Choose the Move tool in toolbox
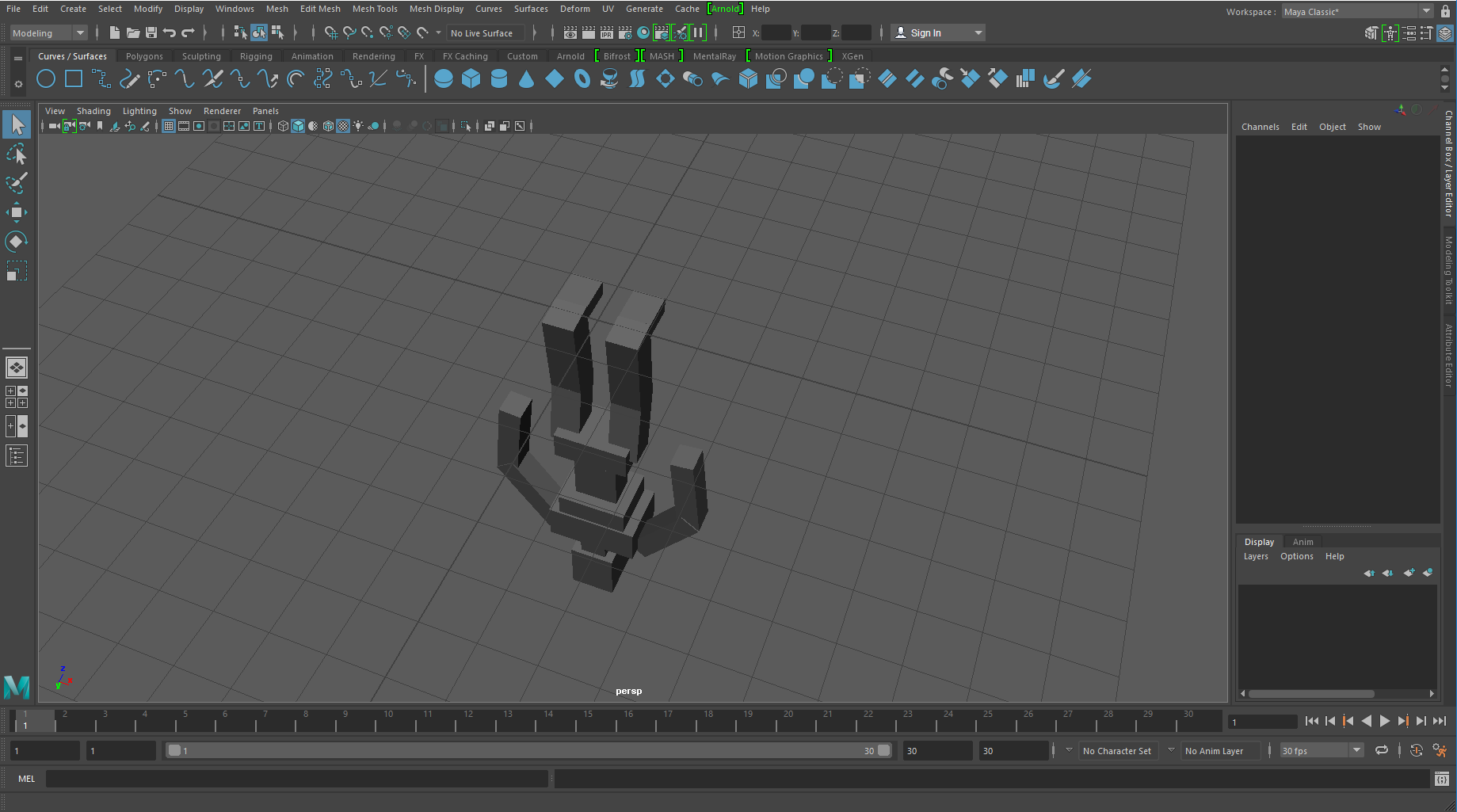The image size is (1457, 812). pos(16,212)
